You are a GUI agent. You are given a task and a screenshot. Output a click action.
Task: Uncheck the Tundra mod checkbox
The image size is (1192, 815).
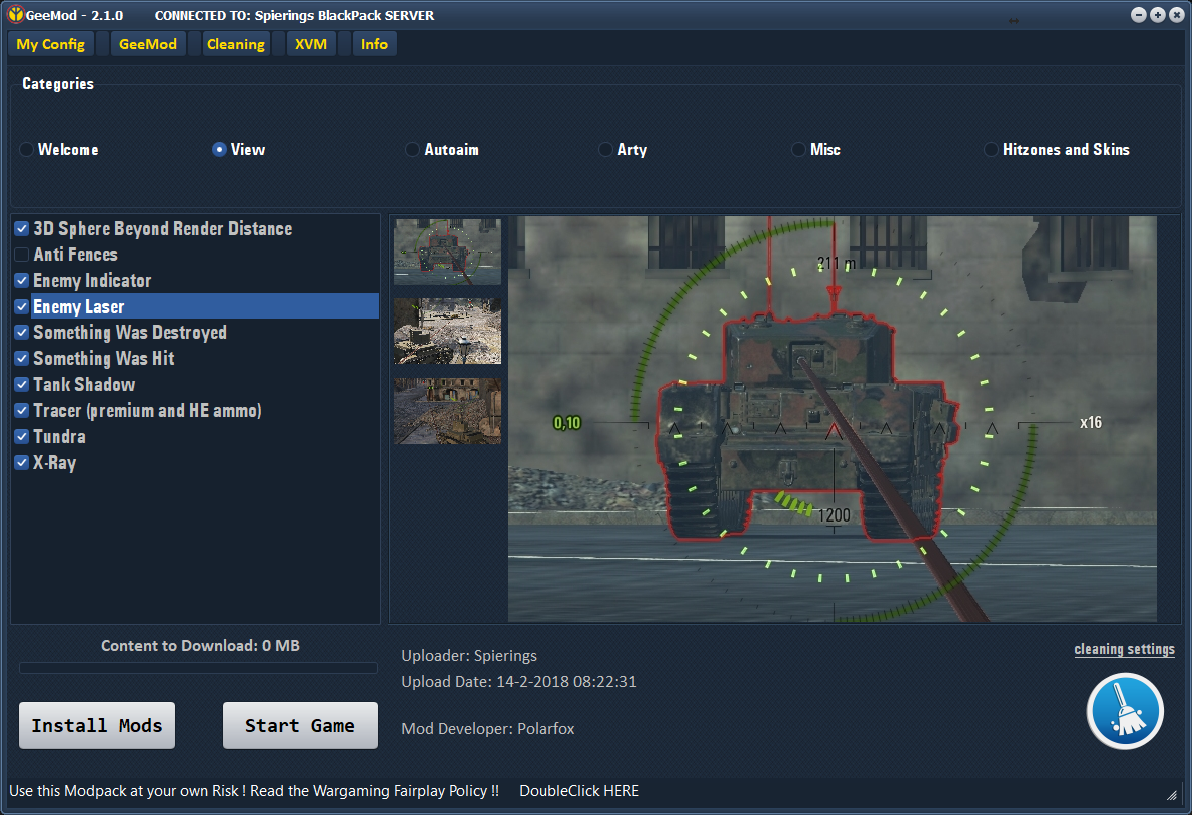pyautogui.click(x=22, y=436)
